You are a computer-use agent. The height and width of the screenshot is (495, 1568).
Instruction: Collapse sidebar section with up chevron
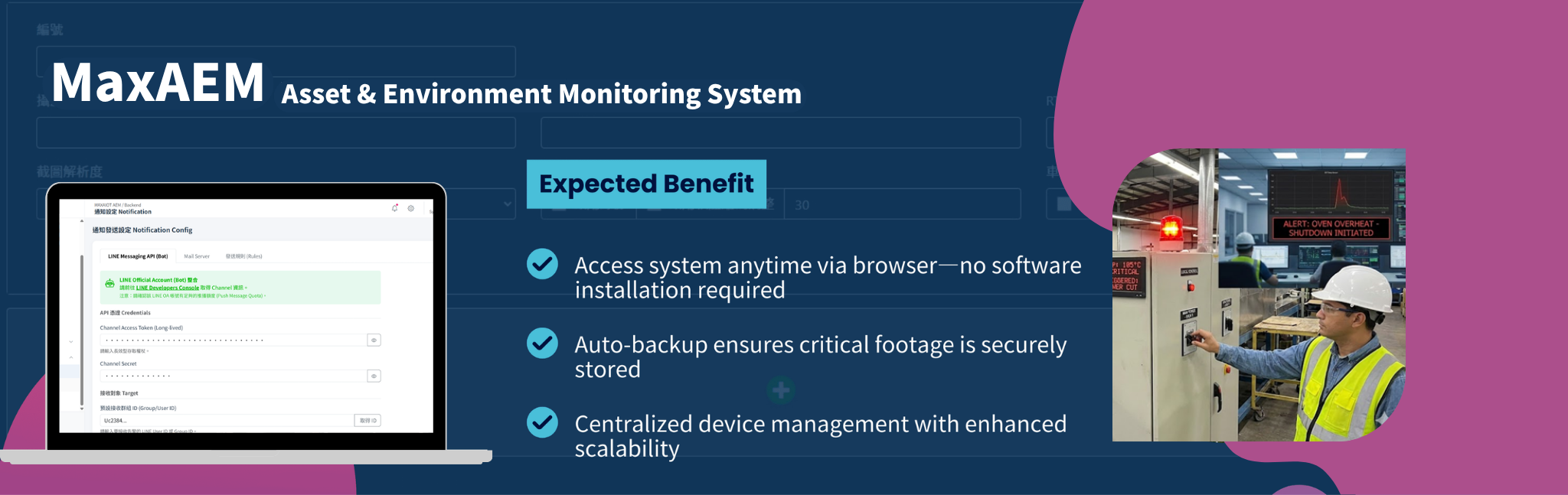(x=71, y=357)
